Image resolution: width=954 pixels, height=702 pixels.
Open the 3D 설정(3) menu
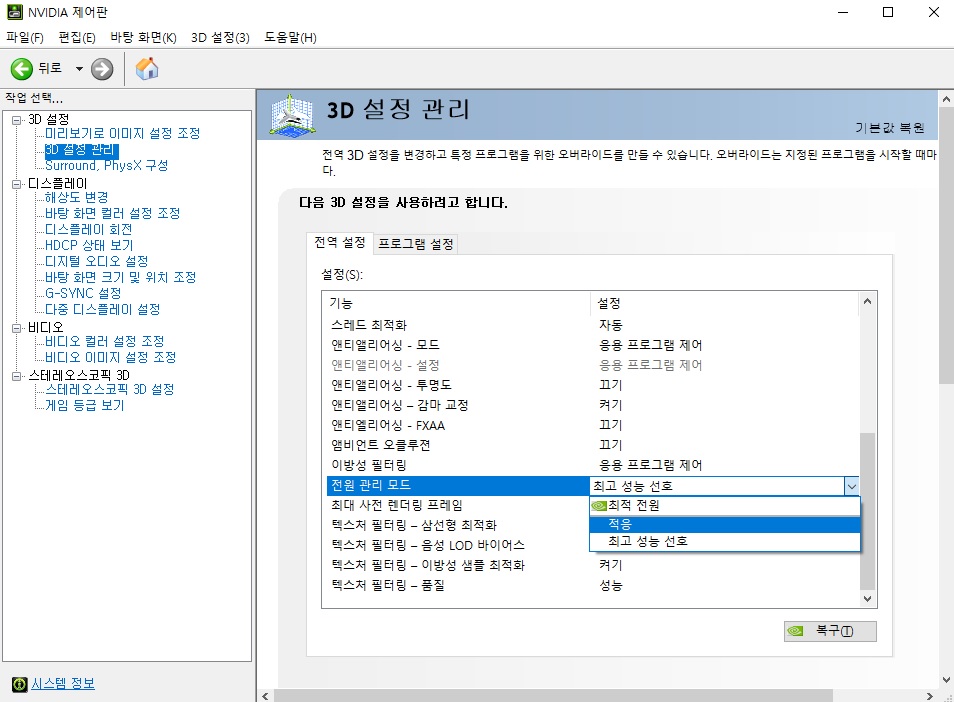tap(220, 38)
